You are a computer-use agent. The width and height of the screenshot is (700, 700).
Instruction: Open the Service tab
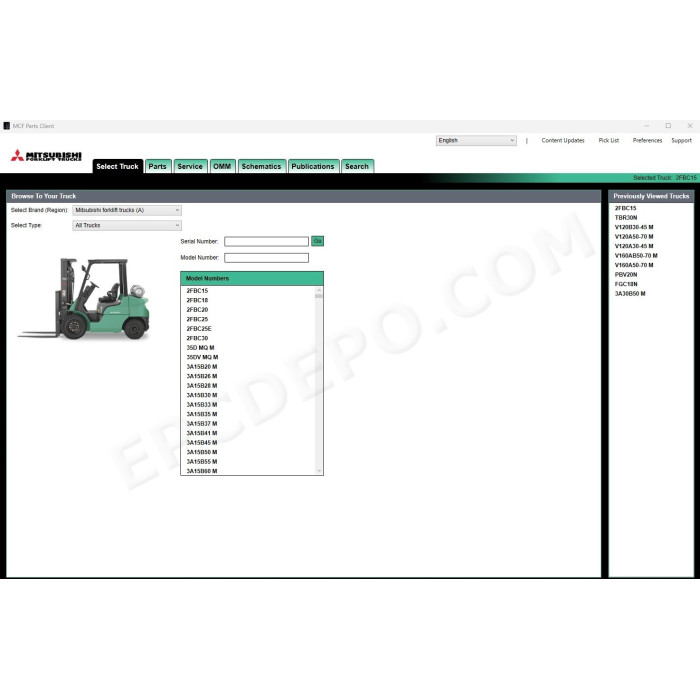point(190,166)
